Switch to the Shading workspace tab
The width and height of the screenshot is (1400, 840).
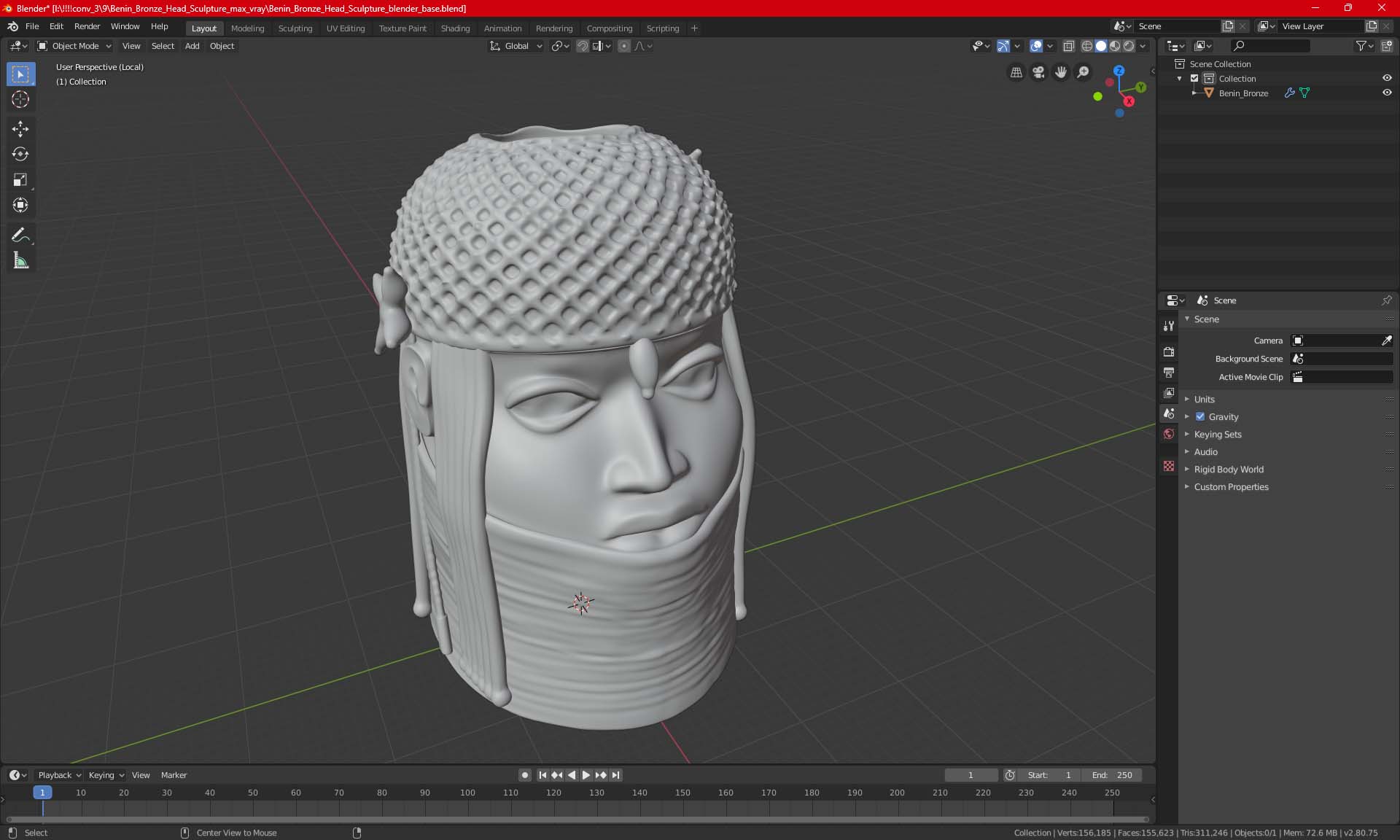(x=455, y=28)
